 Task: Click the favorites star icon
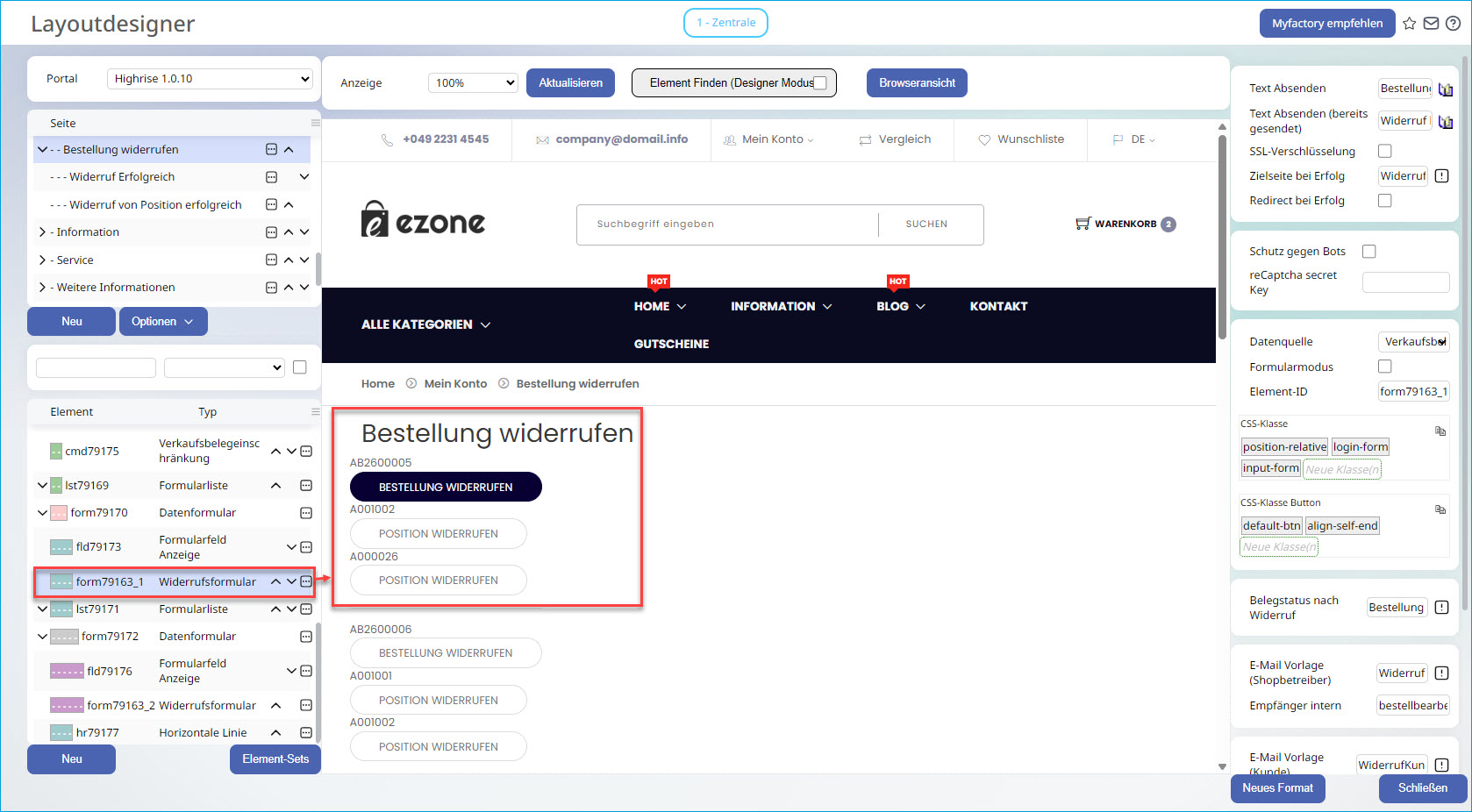pyautogui.click(x=1409, y=24)
